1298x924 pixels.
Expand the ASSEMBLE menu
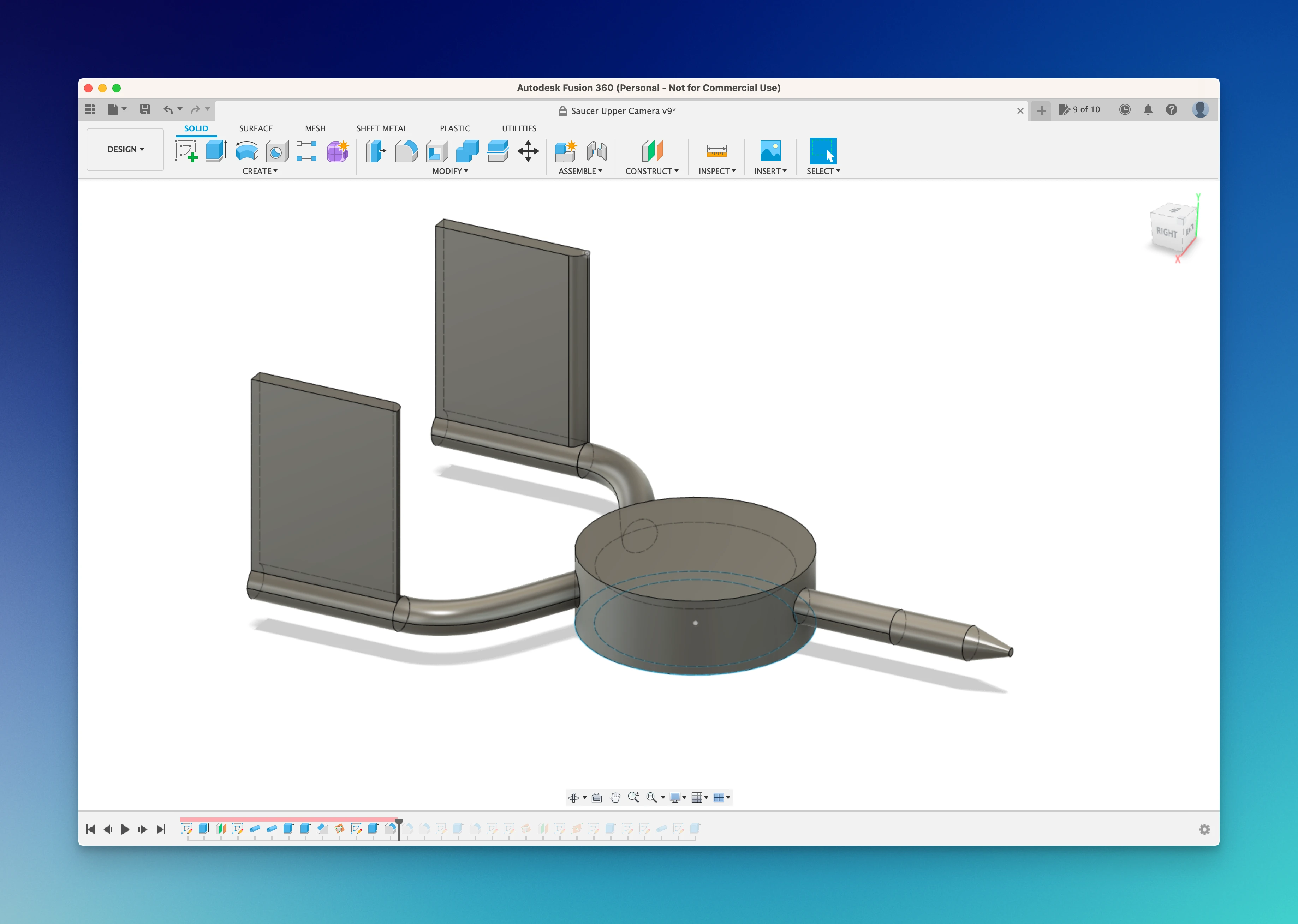(580, 171)
